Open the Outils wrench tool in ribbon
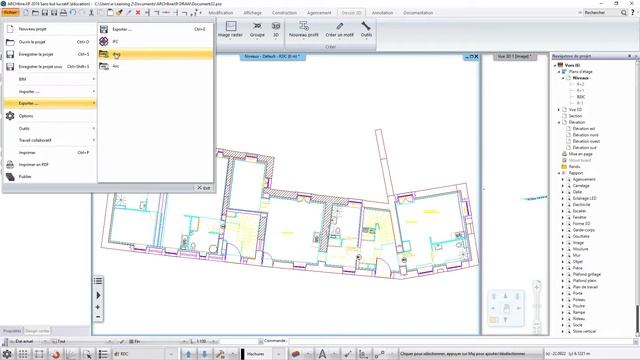Image resolution: width=640 pixels, height=360 pixels. (x=366, y=29)
